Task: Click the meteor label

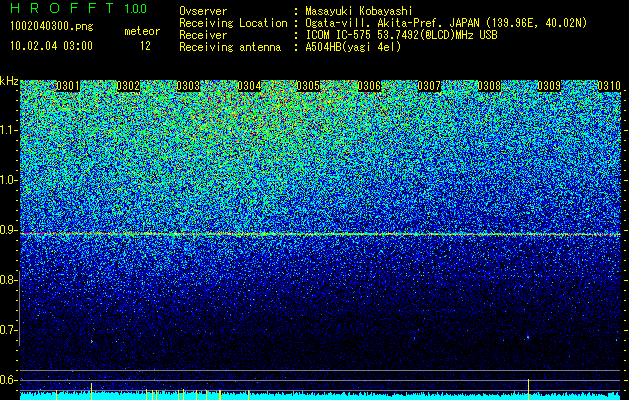Action: (x=142, y=31)
